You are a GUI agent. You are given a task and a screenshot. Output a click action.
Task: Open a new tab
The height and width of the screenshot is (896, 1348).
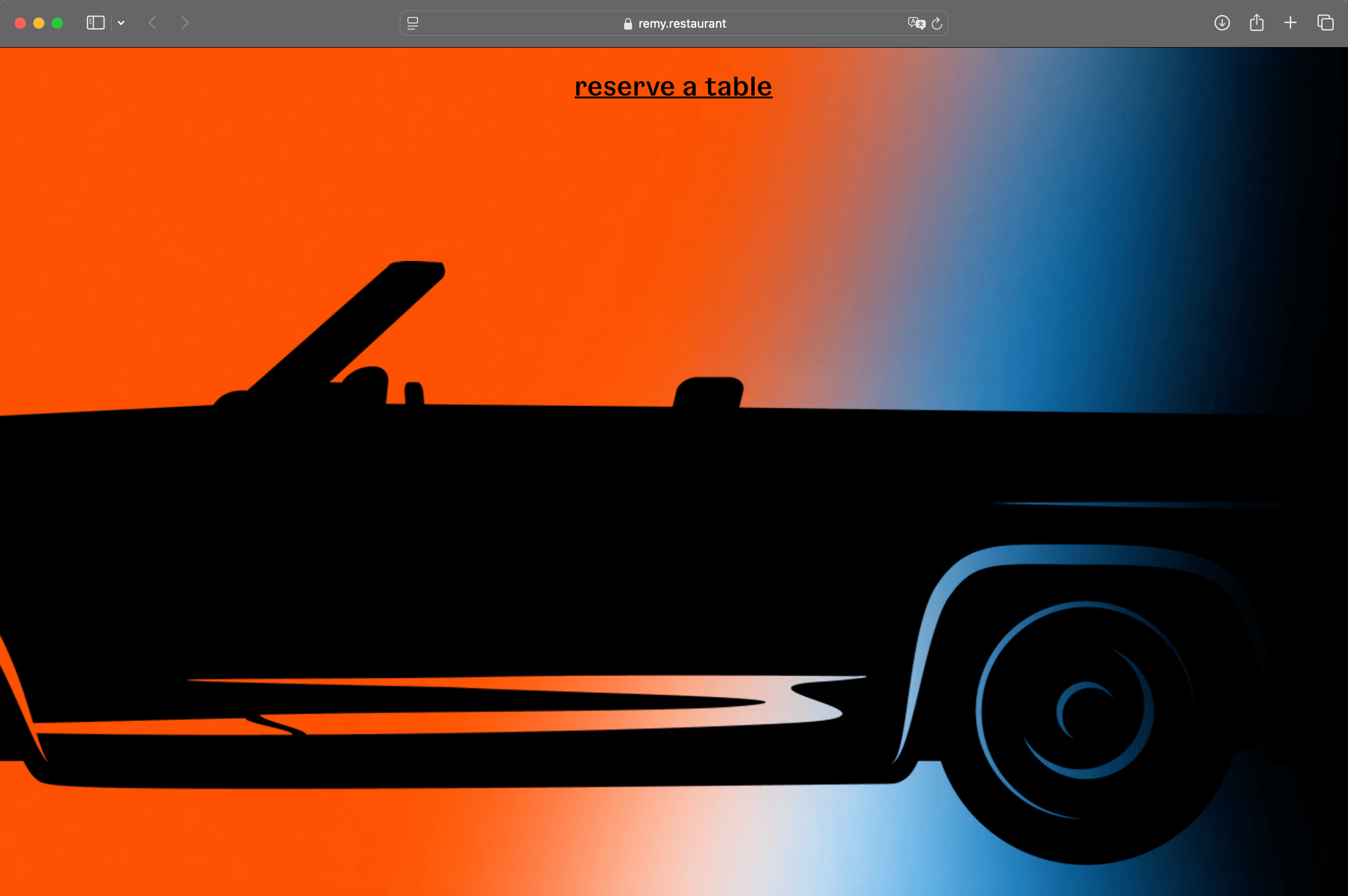(x=1290, y=23)
